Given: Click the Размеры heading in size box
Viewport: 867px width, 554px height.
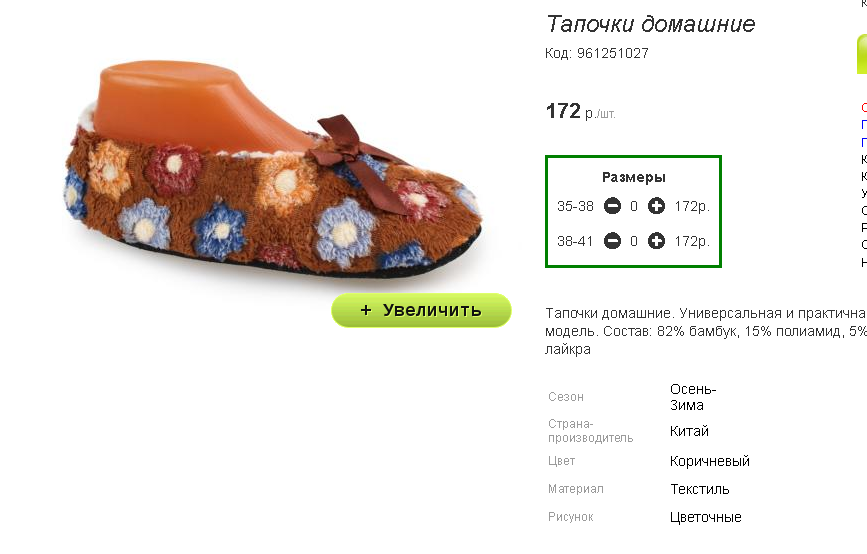Looking at the screenshot, I should [634, 177].
